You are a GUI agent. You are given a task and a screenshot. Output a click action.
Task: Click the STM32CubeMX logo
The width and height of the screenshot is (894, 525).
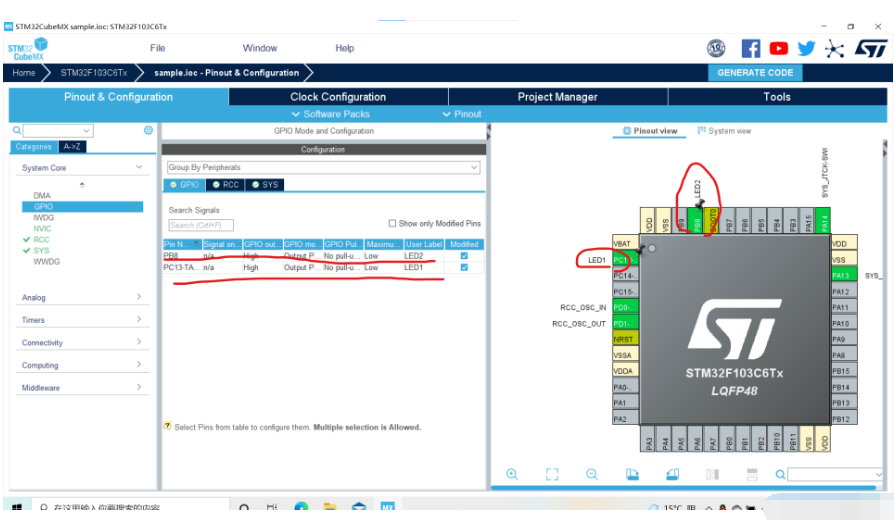[27, 49]
